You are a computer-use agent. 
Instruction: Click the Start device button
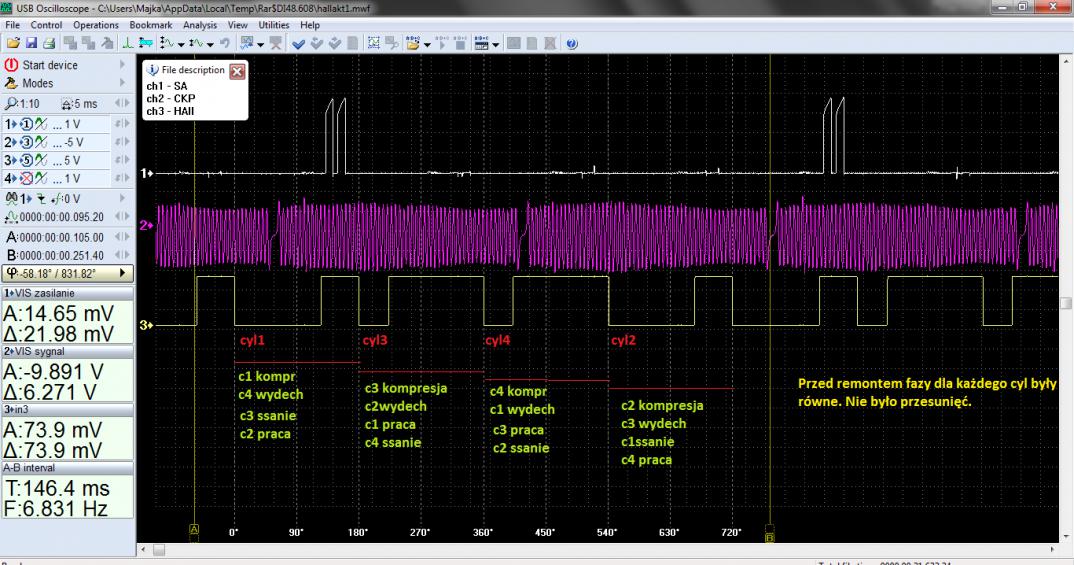(49, 66)
